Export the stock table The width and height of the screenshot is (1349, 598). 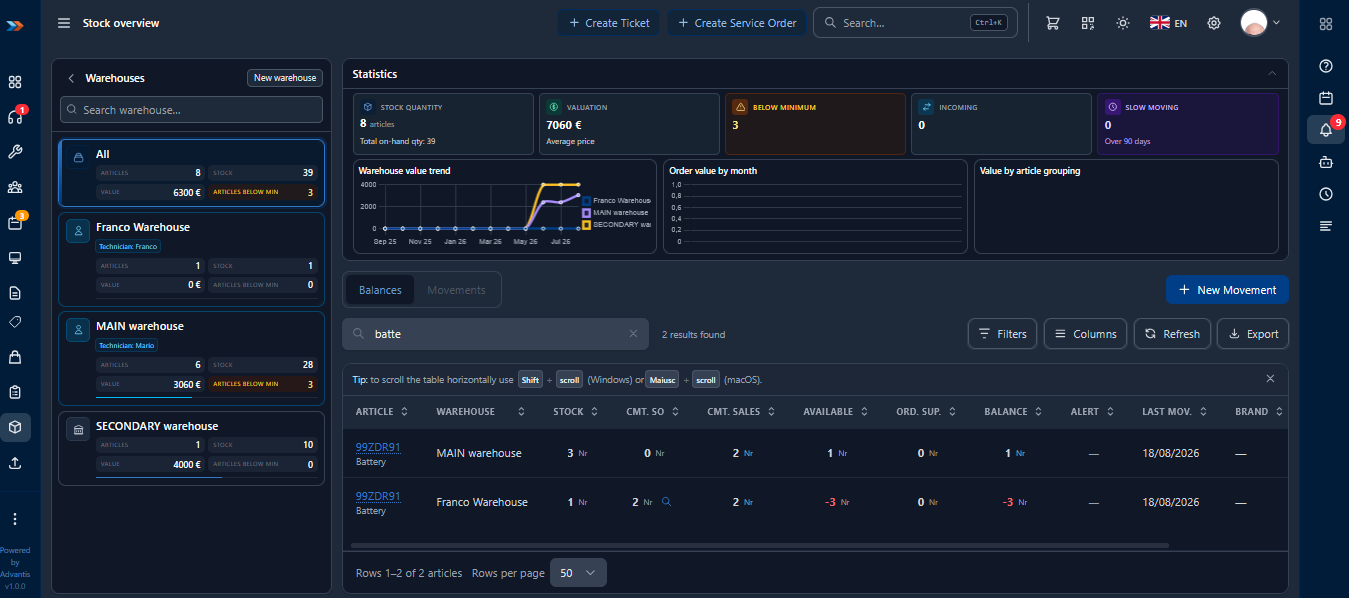click(x=1253, y=334)
